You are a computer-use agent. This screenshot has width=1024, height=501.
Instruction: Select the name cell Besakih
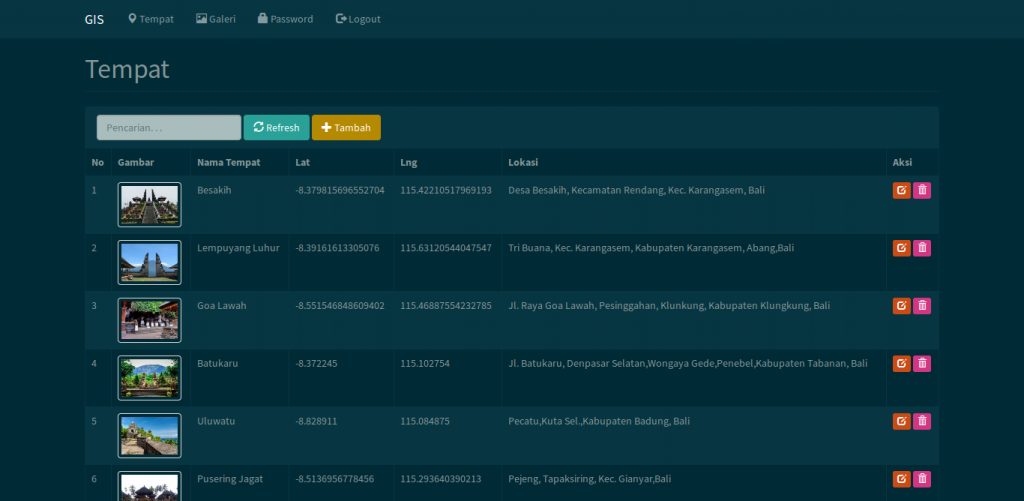(214, 190)
